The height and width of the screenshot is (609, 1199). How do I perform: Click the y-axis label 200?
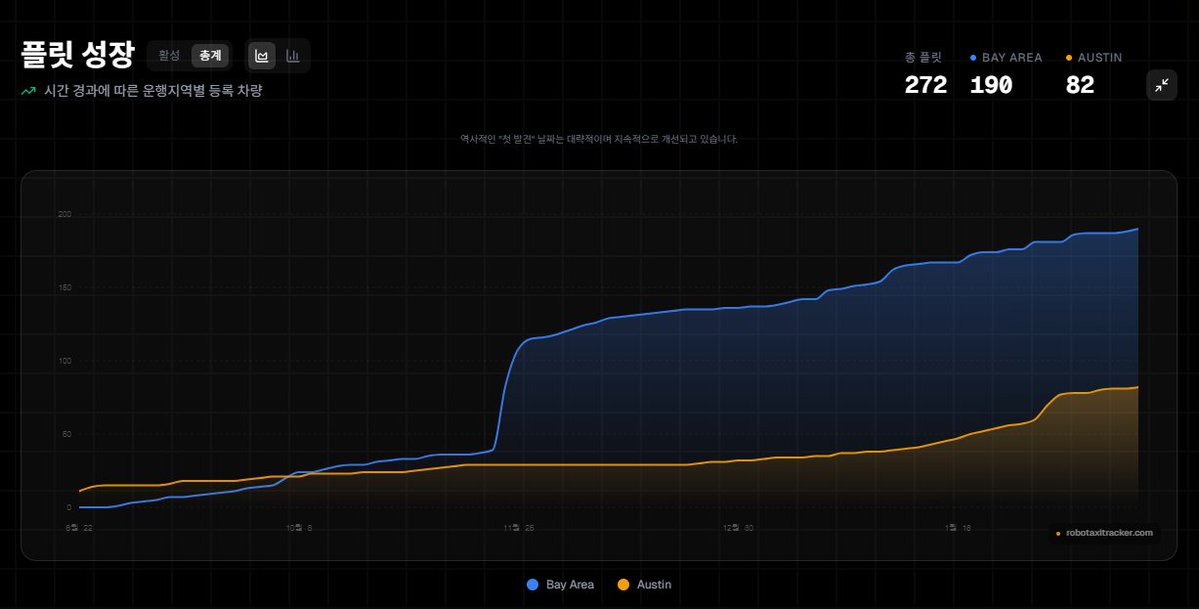coord(65,214)
